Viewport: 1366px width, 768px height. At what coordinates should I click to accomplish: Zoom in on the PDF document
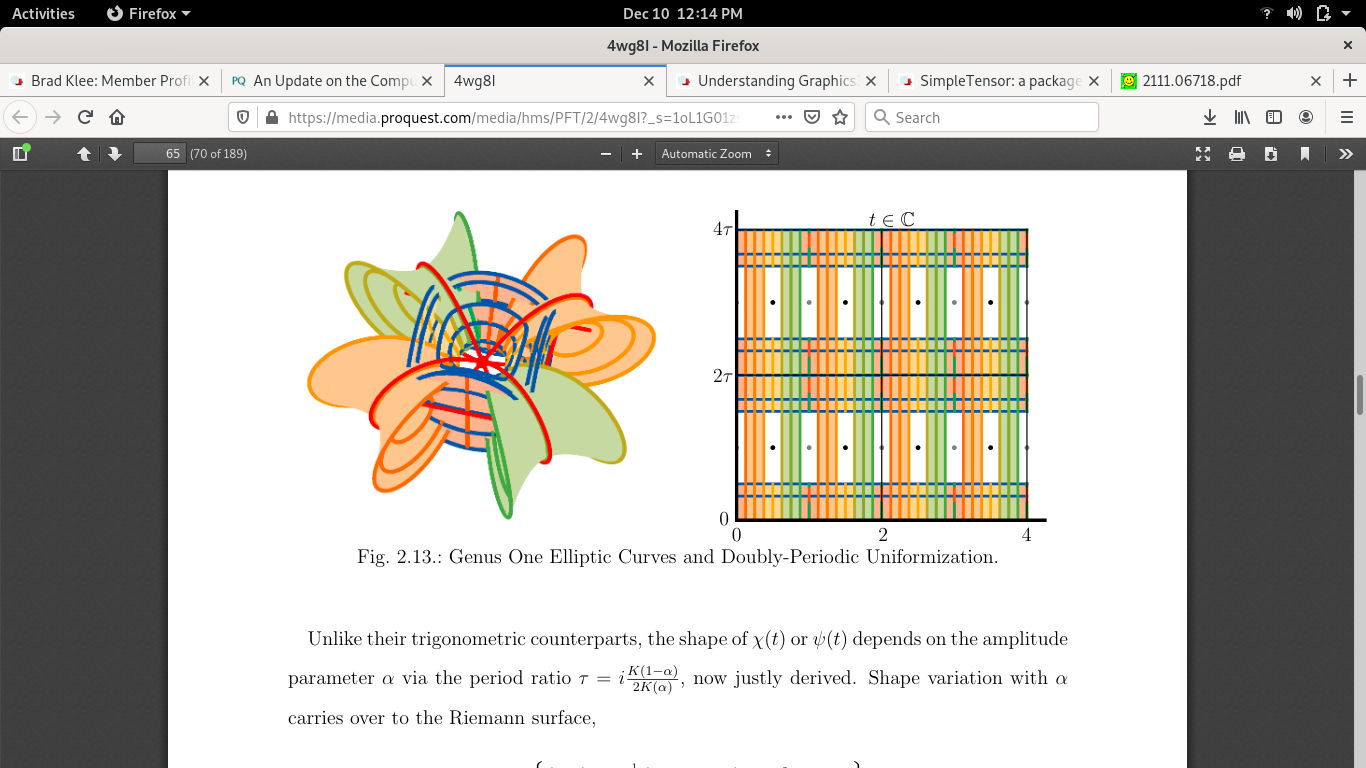[637, 153]
